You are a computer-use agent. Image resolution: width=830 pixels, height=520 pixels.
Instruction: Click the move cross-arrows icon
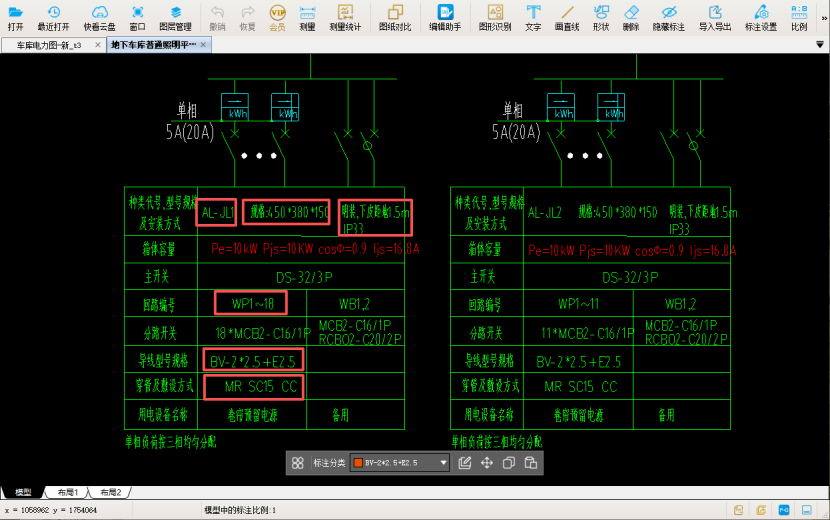[487, 463]
